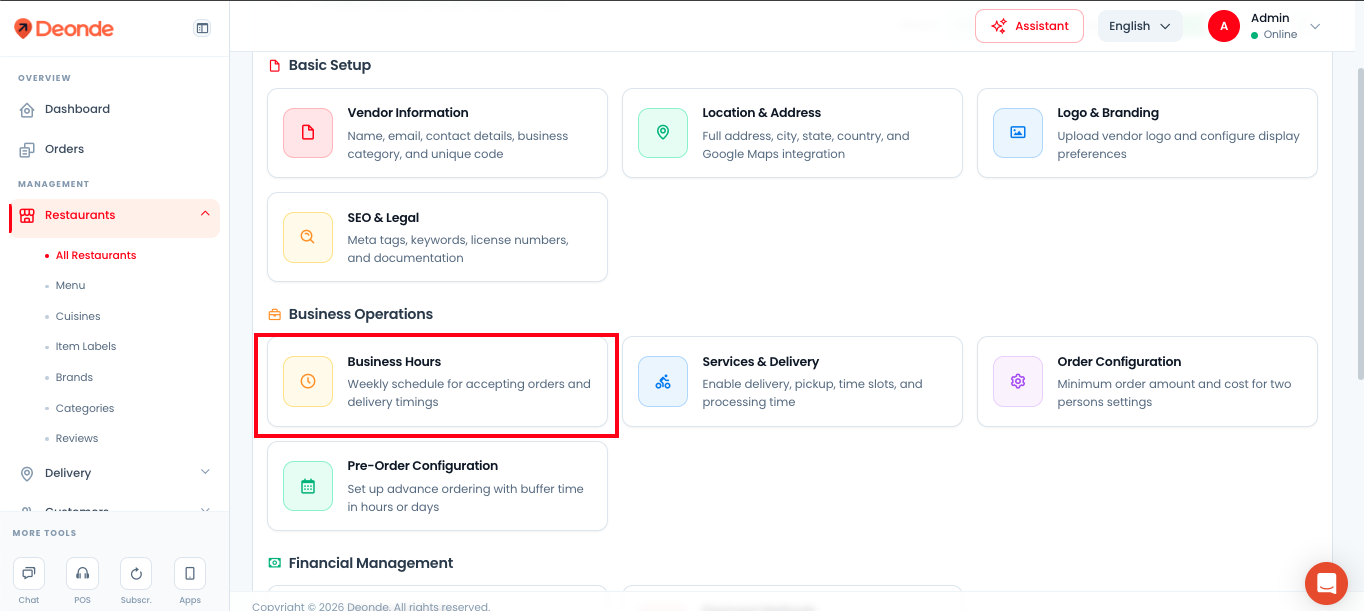Select All Restaurants submenu item
Image resolution: width=1364 pixels, height=611 pixels.
pos(96,256)
